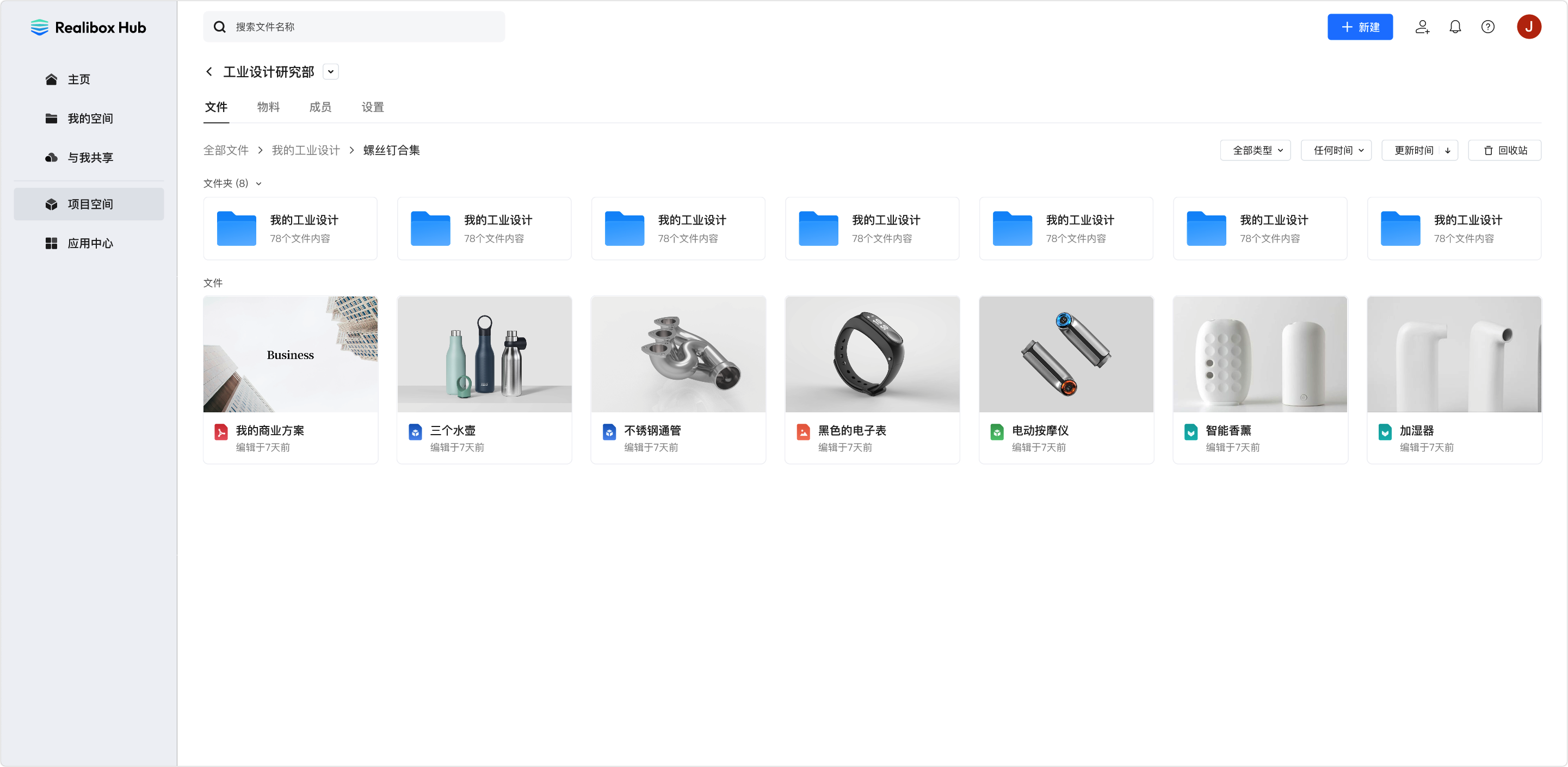Go to 全部文件 breadcrumb

pos(226,150)
